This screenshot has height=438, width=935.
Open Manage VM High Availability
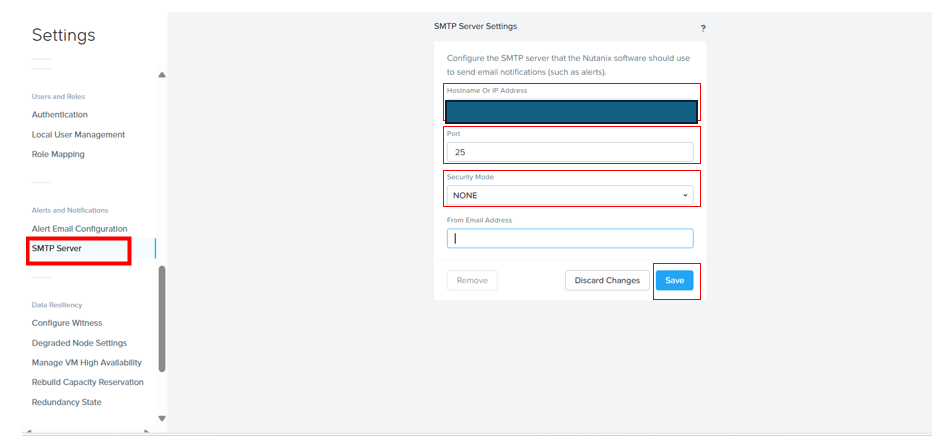(x=86, y=362)
